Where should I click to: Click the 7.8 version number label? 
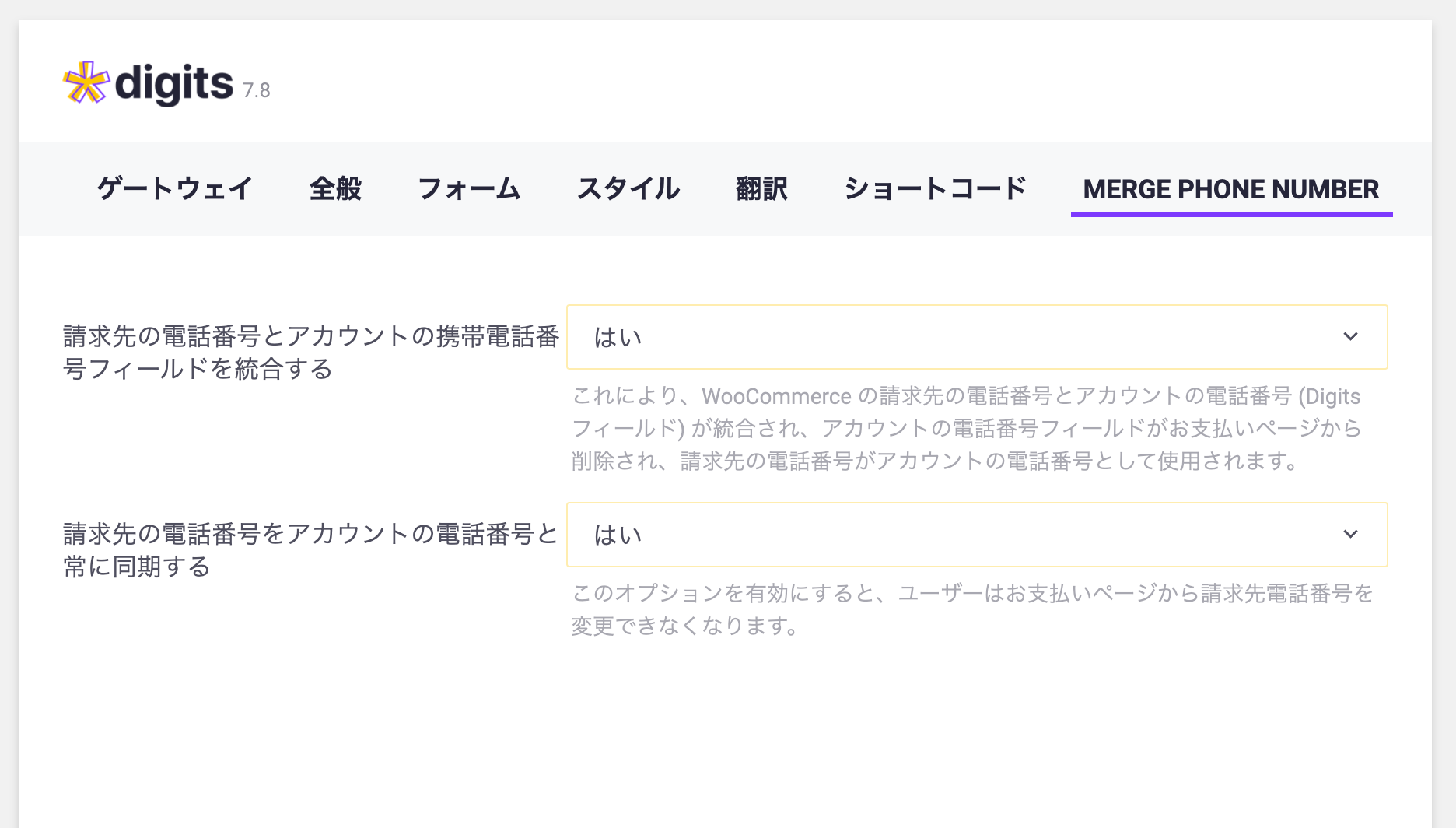point(257,90)
